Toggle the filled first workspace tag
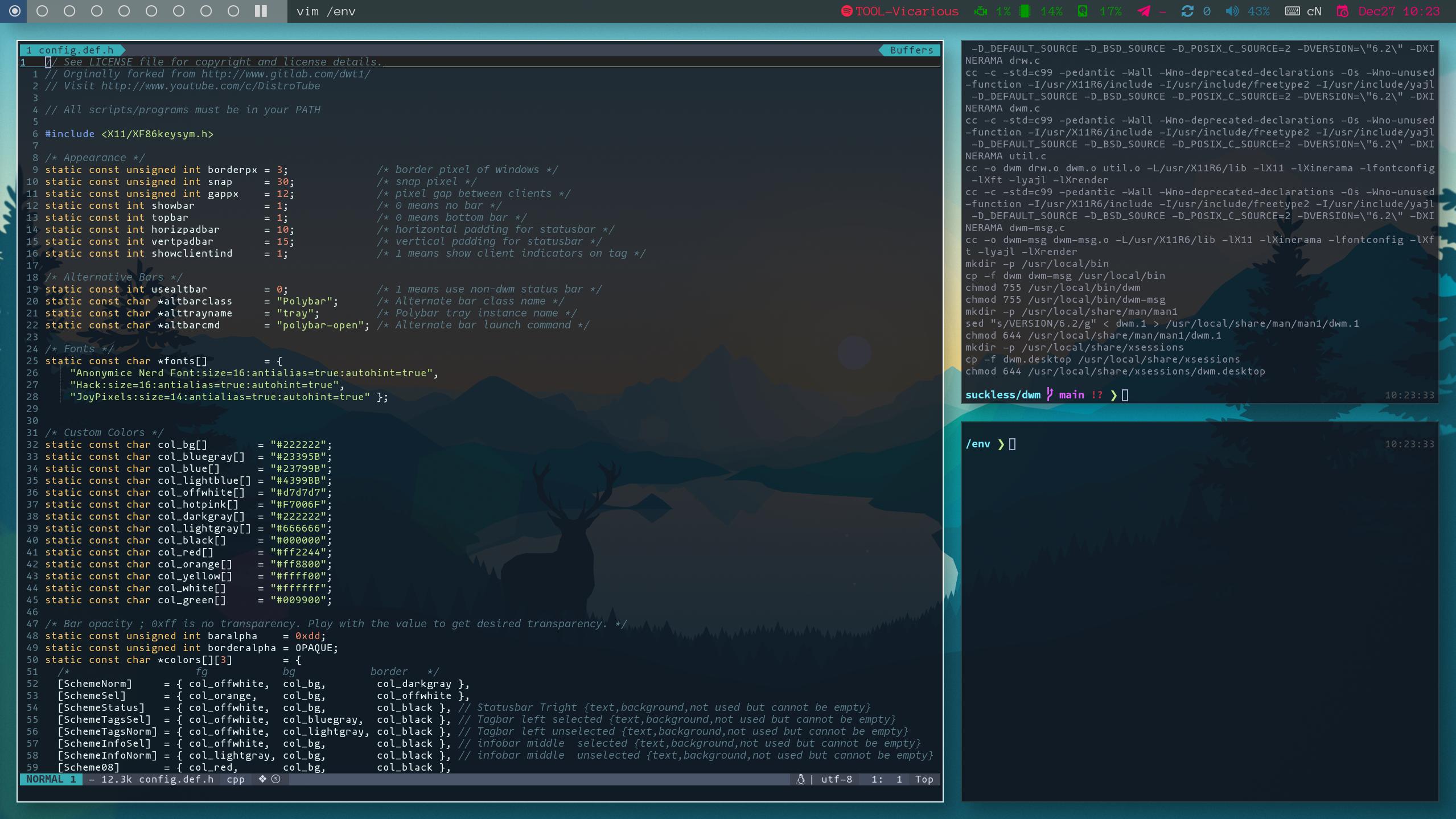The image size is (1456, 819). (15, 11)
